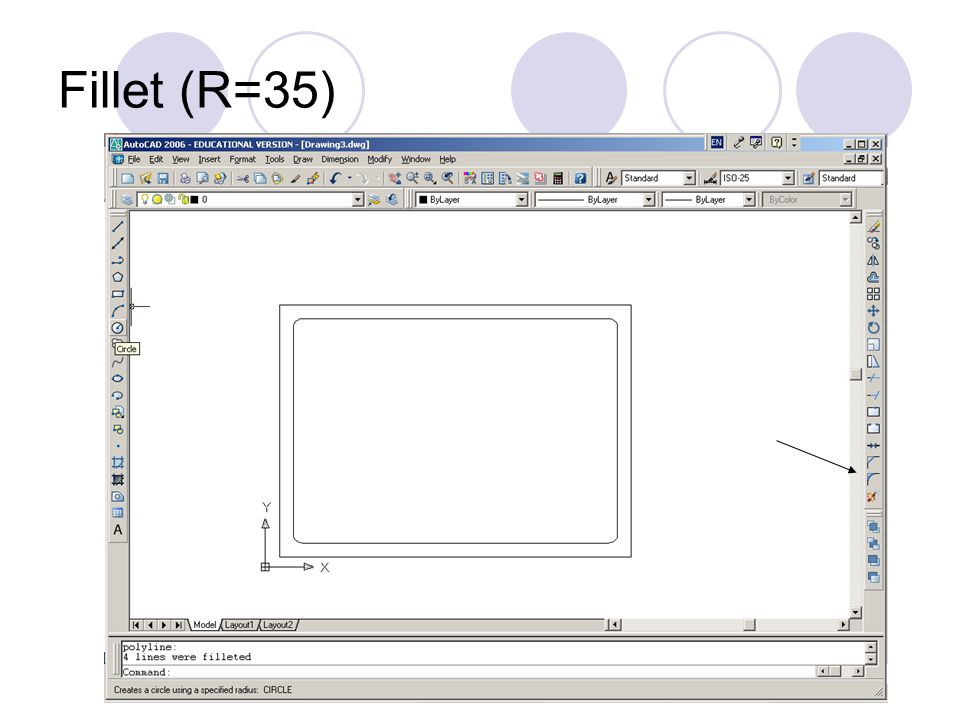Select the Arc tool
The height and width of the screenshot is (720, 960).
coord(118,311)
